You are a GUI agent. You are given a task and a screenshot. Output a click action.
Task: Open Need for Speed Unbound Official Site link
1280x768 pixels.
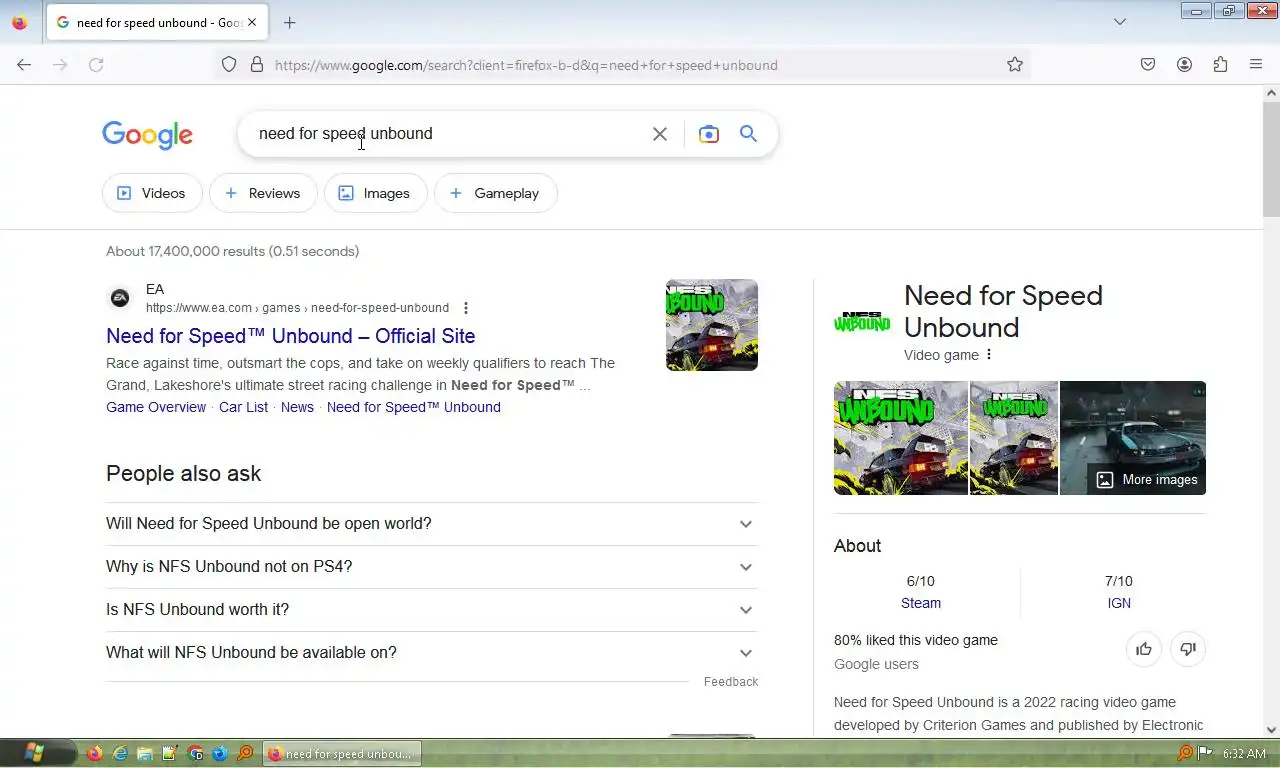point(291,336)
